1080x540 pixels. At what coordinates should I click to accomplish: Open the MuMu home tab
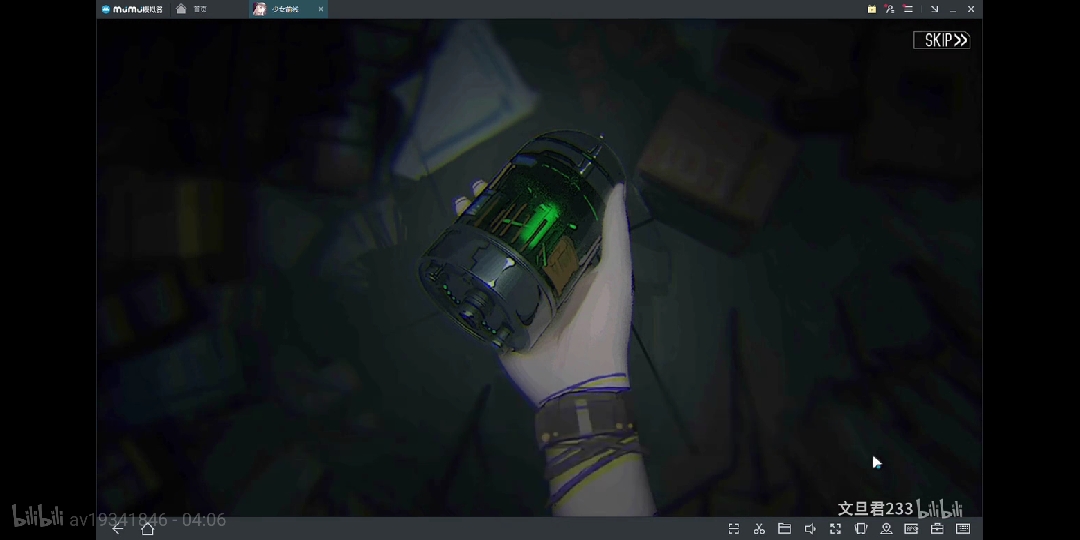[x=191, y=9]
